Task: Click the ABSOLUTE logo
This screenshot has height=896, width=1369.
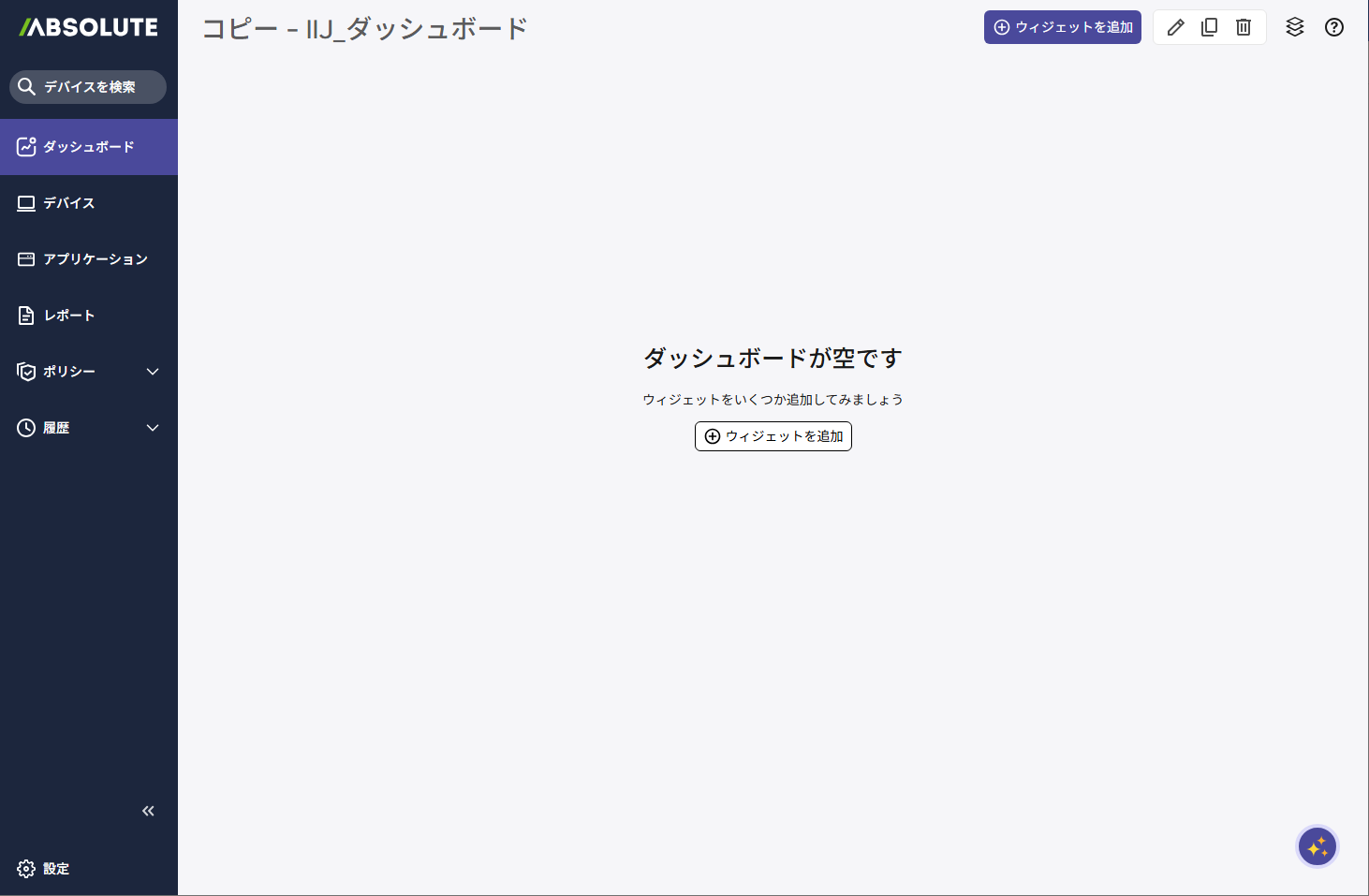Action: (x=89, y=27)
